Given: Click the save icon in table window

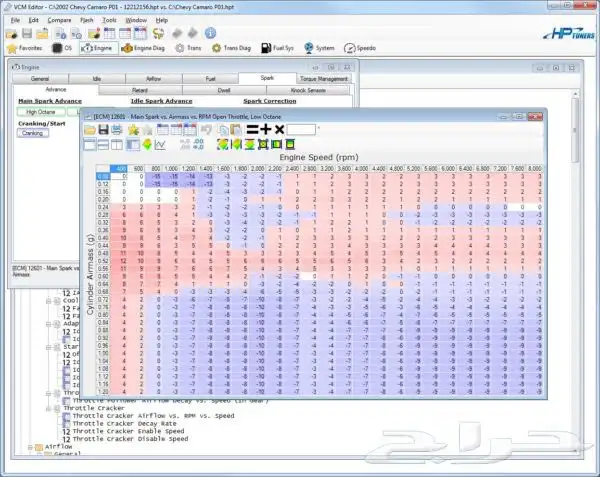Looking at the screenshot, I should [103, 130].
